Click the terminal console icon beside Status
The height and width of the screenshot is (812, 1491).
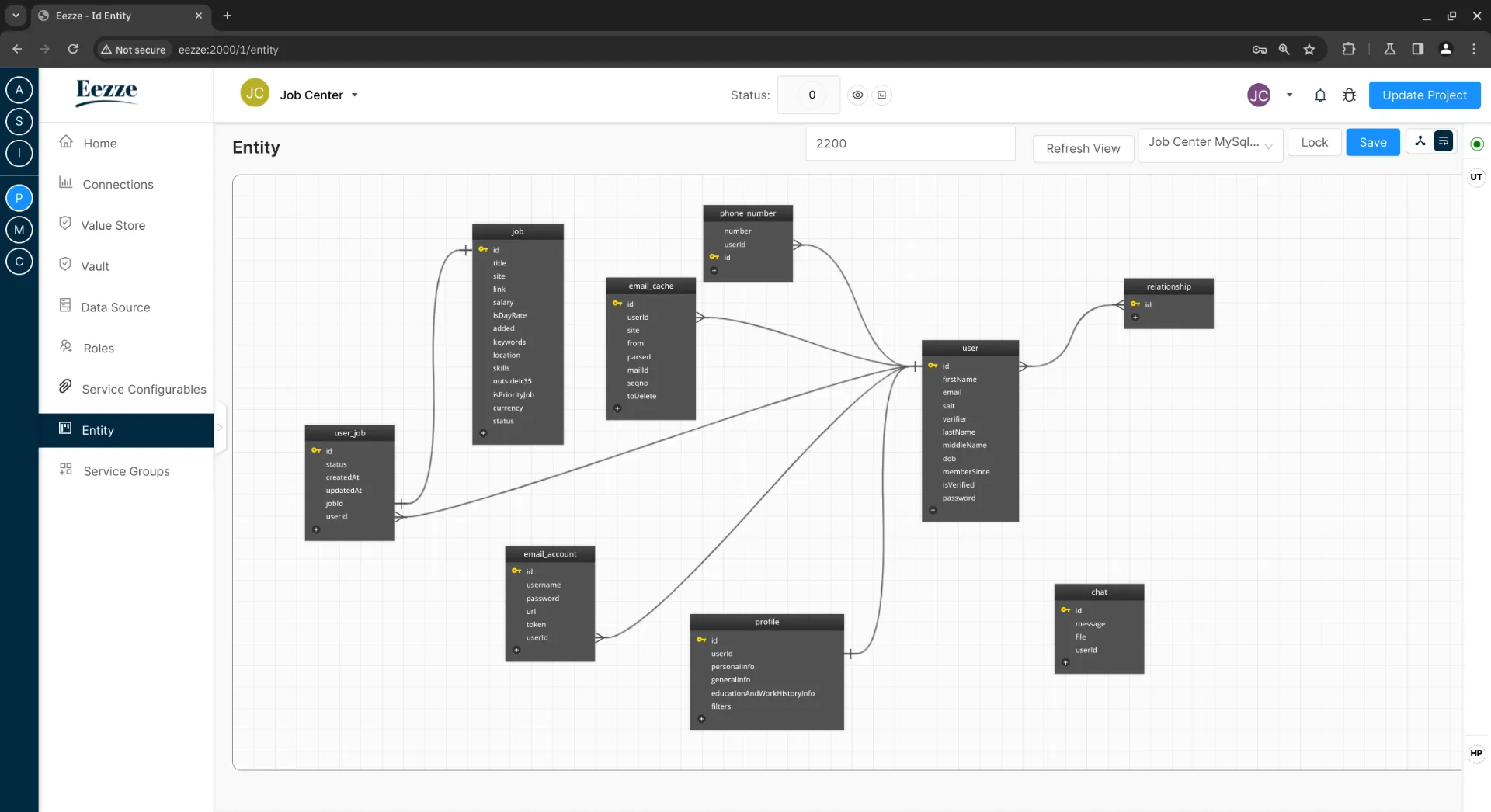[881, 95]
